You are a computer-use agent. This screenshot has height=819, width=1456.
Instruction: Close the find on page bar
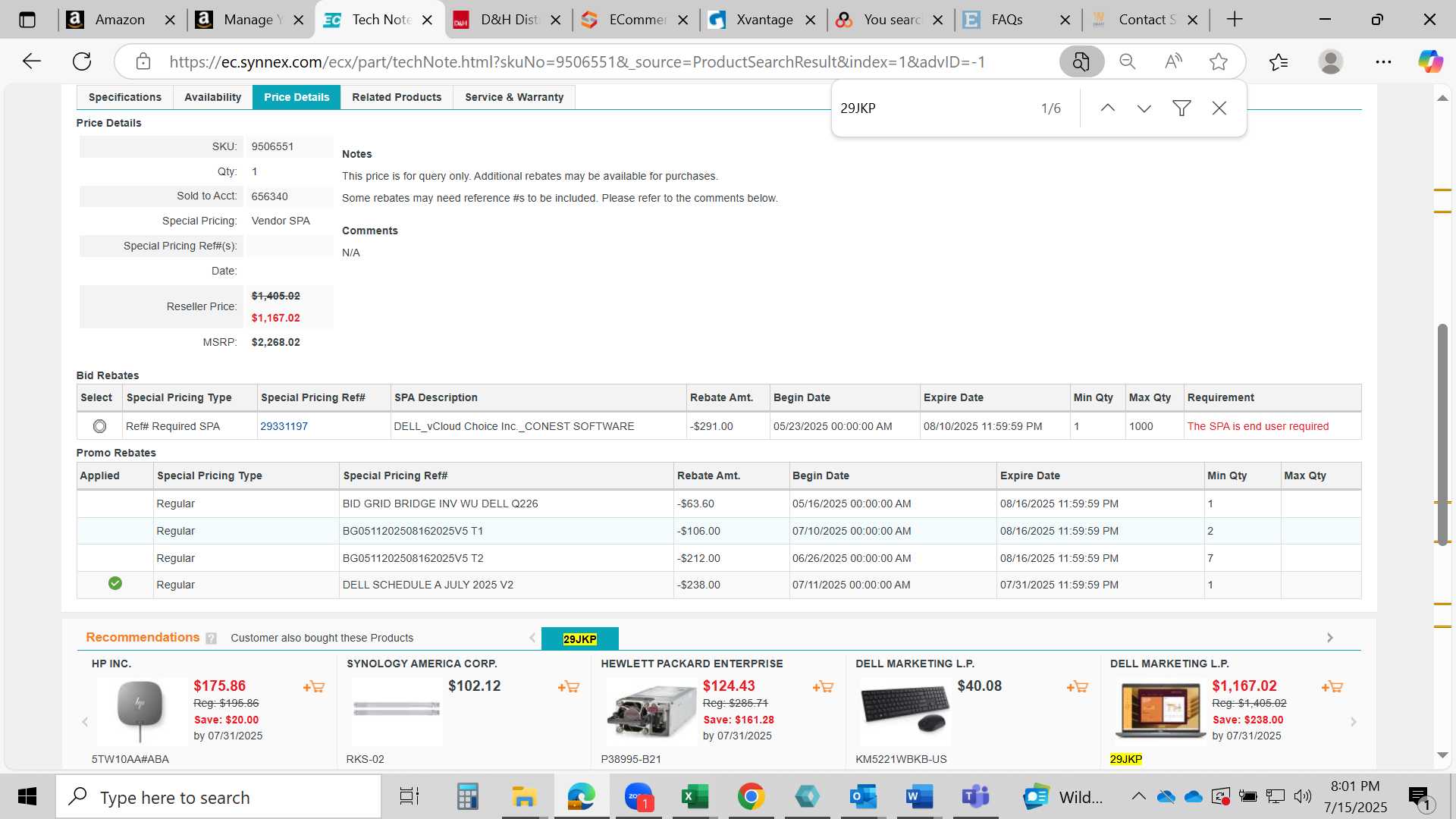[1219, 108]
